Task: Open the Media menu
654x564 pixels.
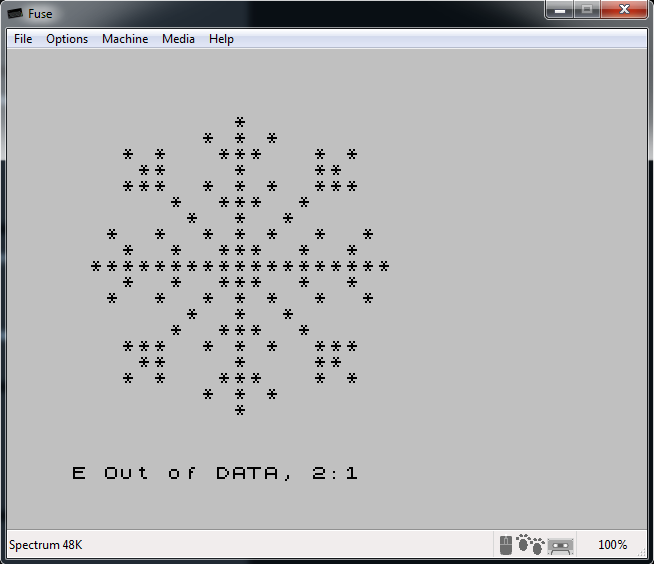Action: 178,39
